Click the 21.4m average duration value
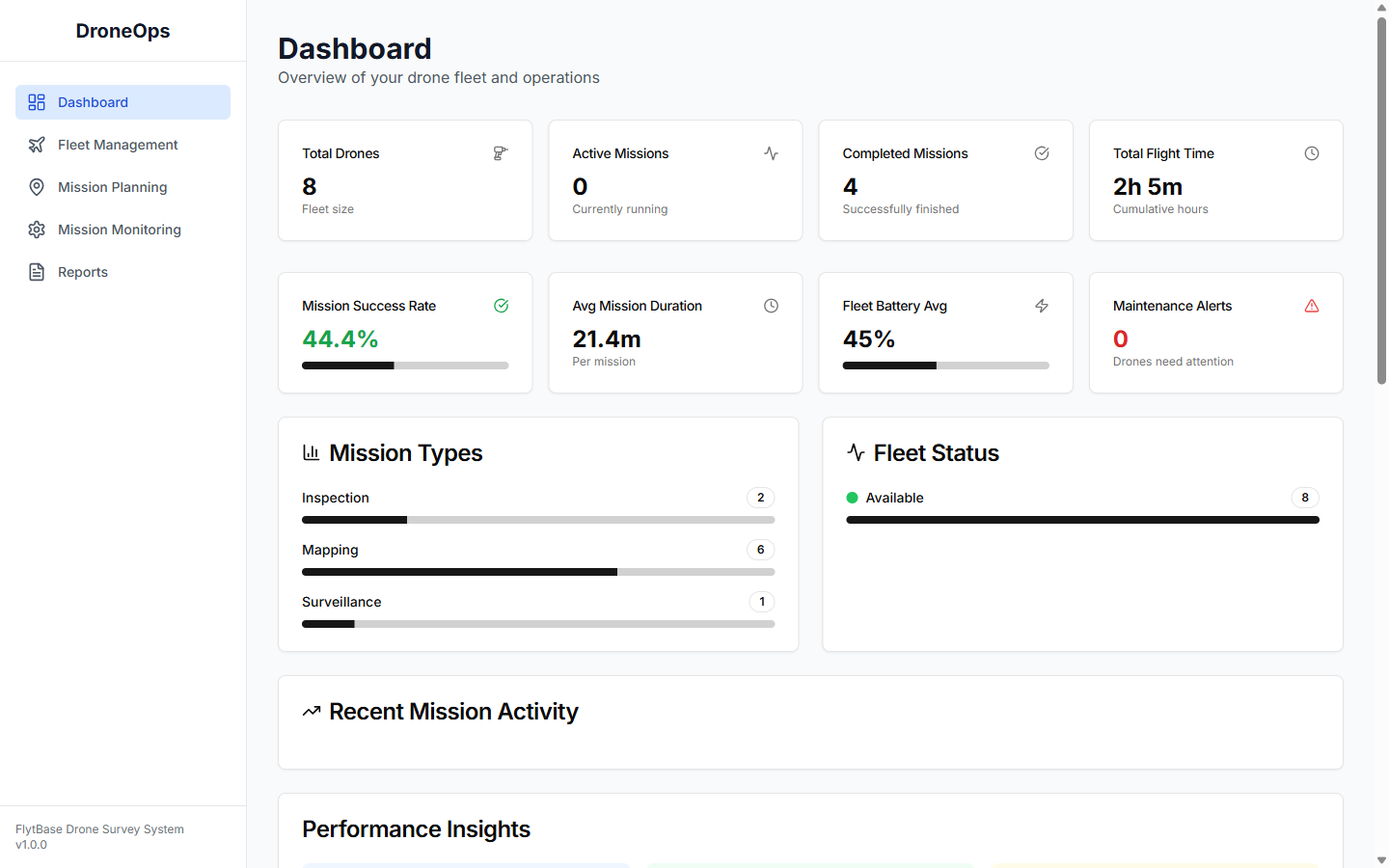Viewport: 1389px width, 868px height. (607, 339)
